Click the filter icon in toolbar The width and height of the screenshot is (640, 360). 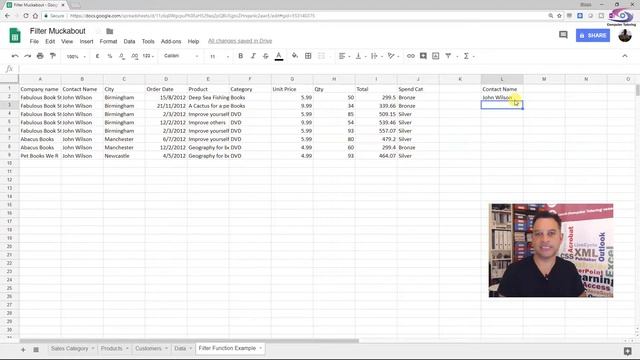click(448, 56)
